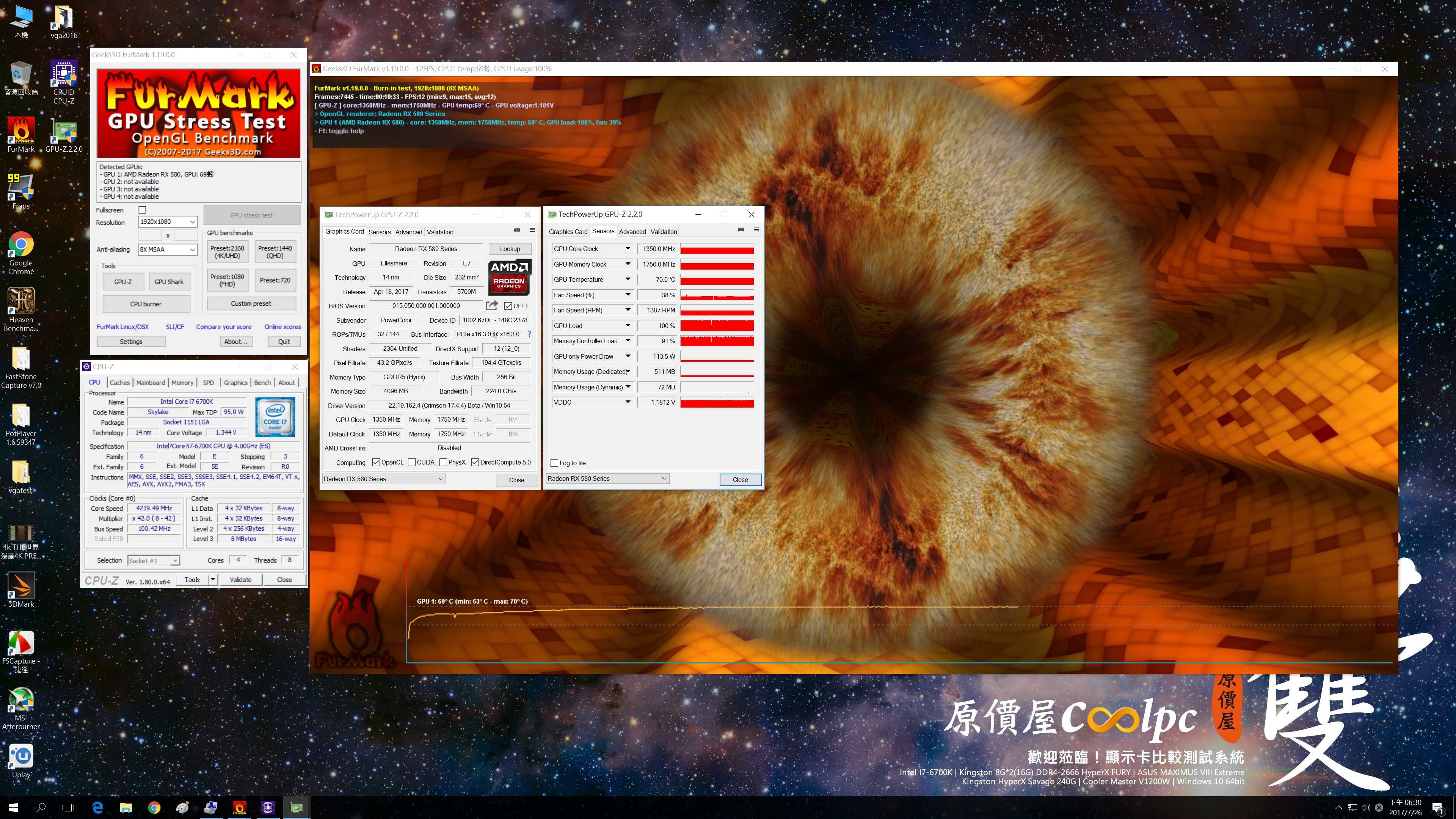Enable Log to file in GPU-Z Sensors
Image resolution: width=1456 pixels, height=819 pixels.
click(554, 463)
